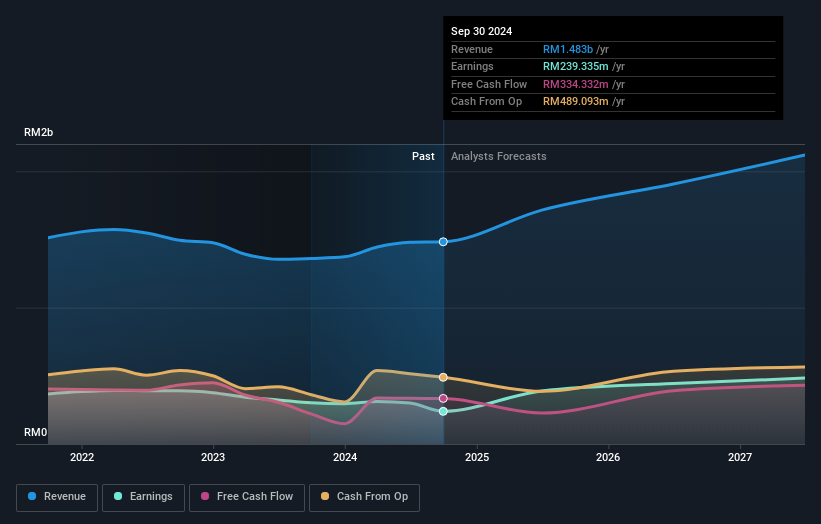This screenshot has width=821, height=524.
Task: Click the 2024 x-axis label
Action: click(x=345, y=458)
